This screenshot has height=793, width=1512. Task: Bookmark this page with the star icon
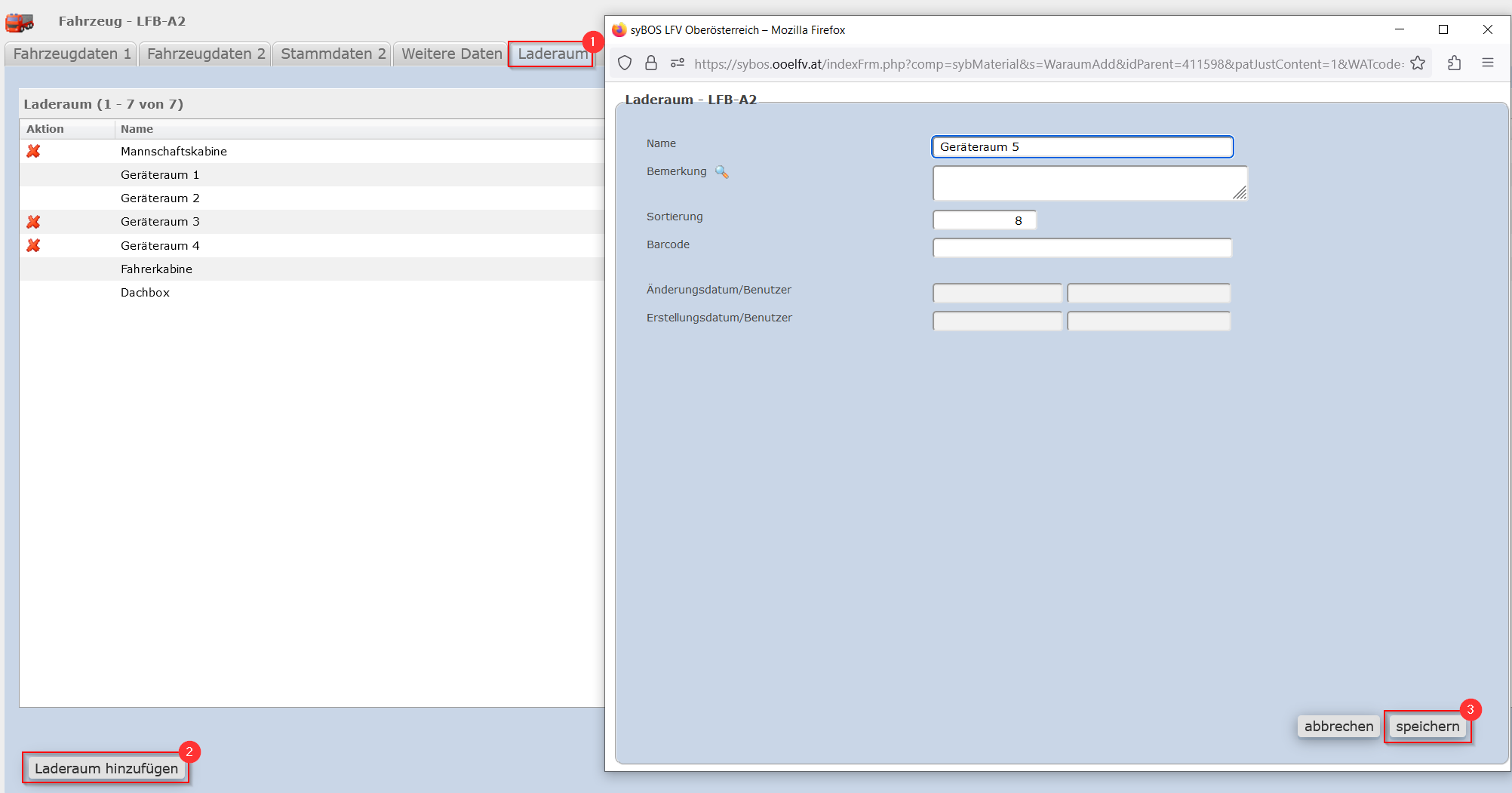(x=1418, y=63)
